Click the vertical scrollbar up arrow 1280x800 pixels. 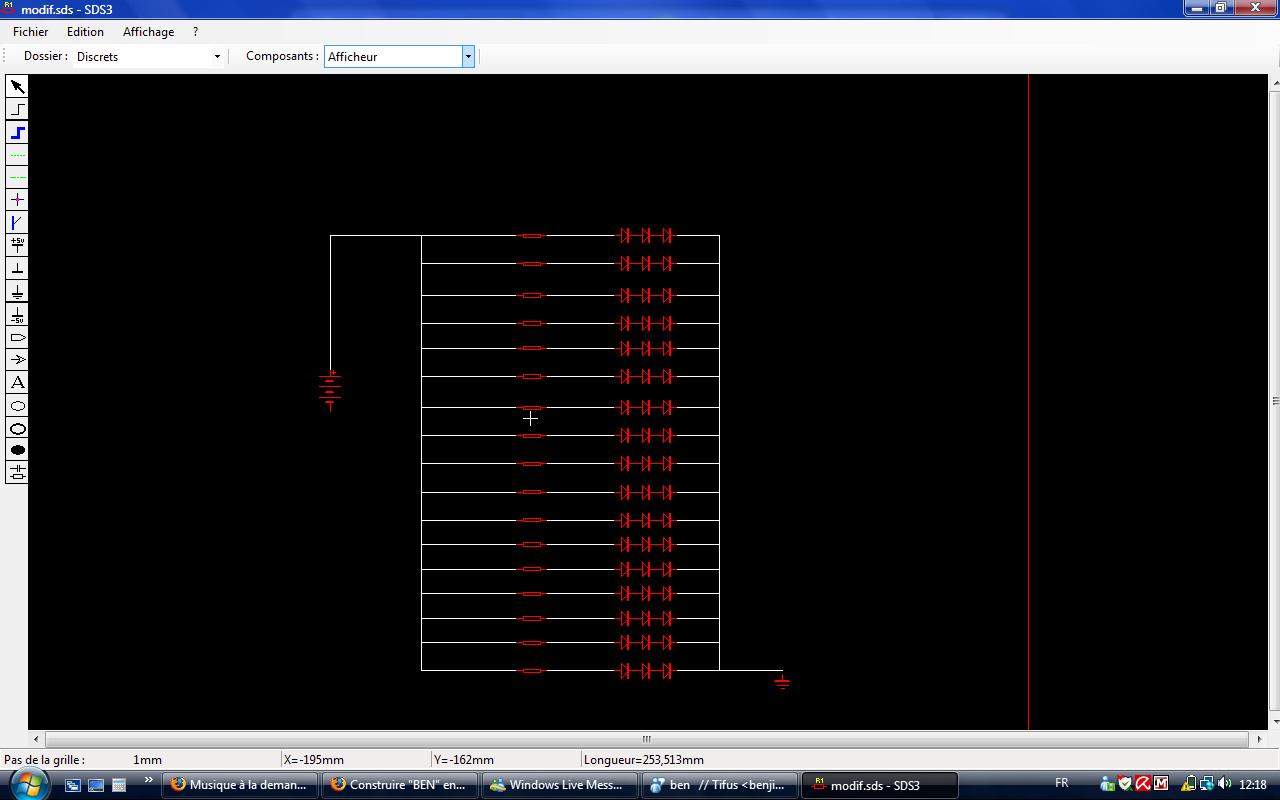click(1274, 81)
